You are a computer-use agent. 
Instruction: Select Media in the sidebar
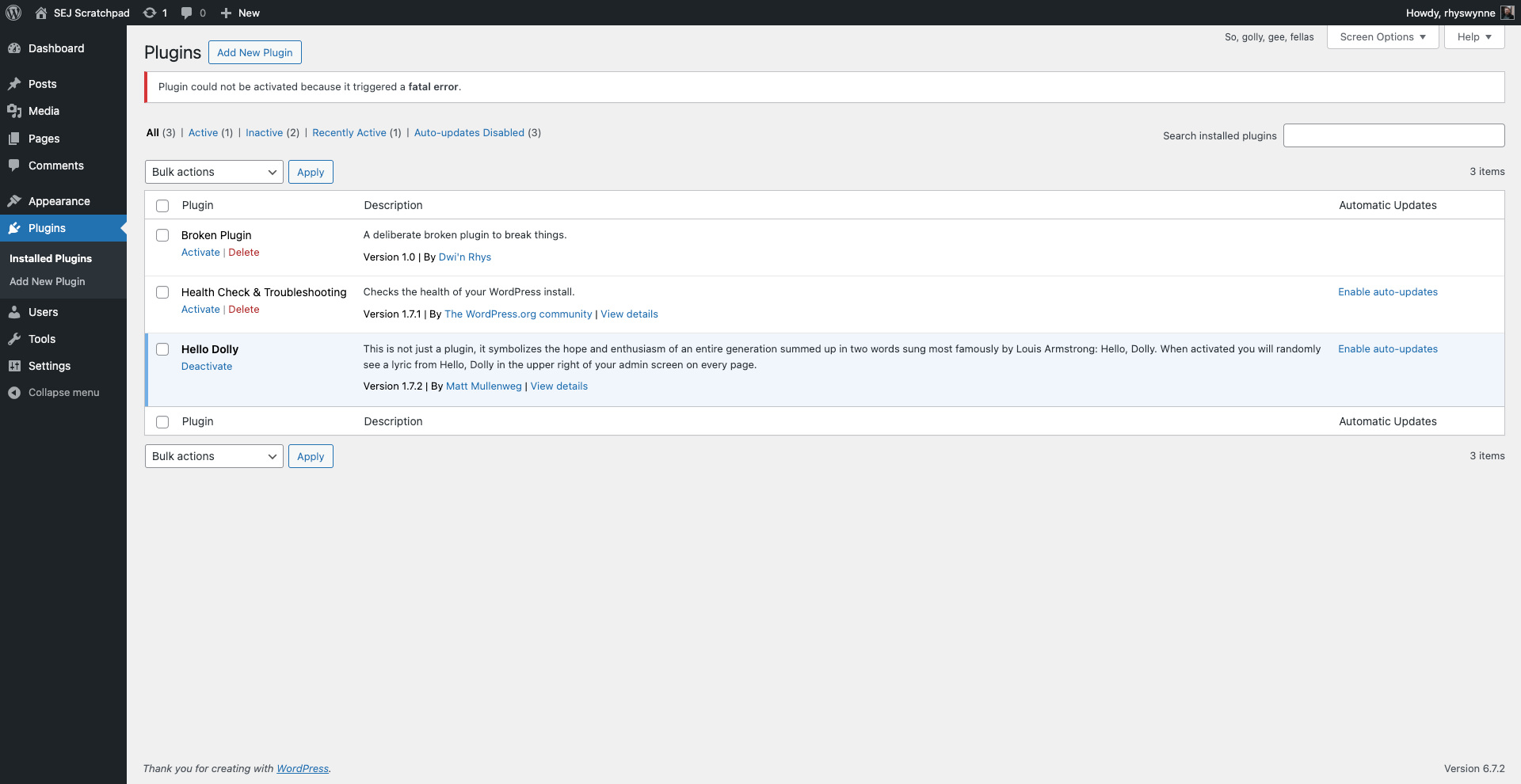point(42,111)
